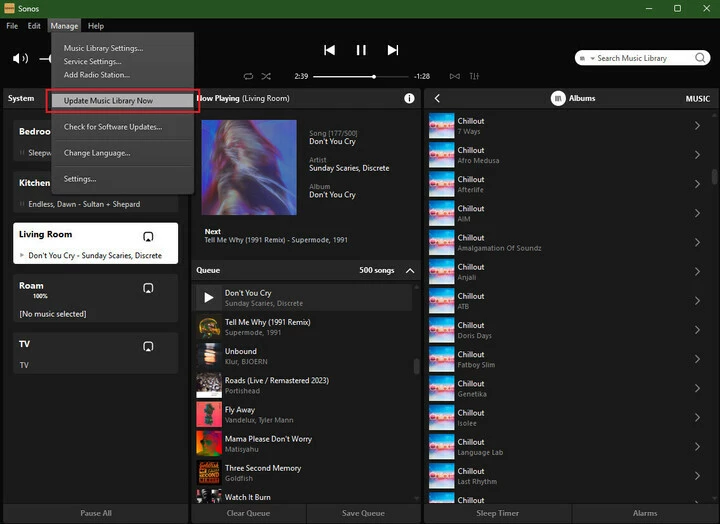Select Update Music Library Now
The width and height of the screenshot is (720, 524).
click(x=122, y=101)
